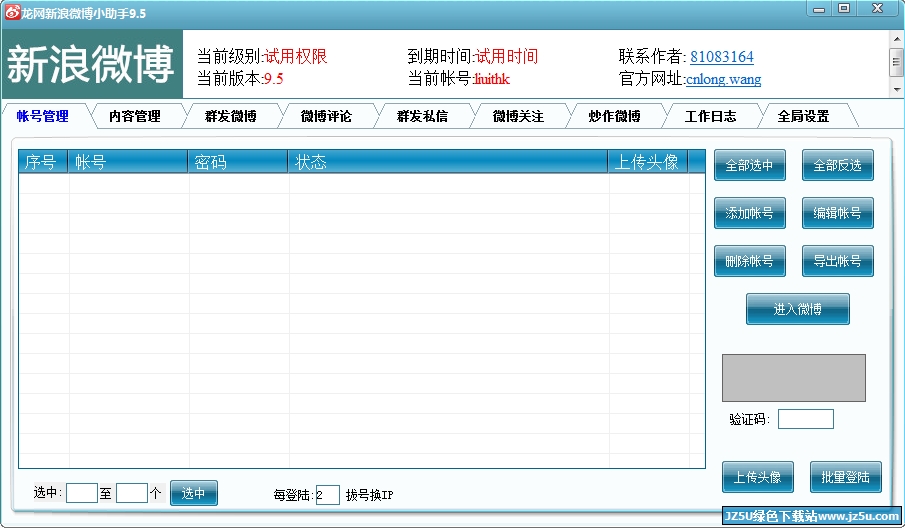Click the 拔号换IP label
This screenshot has width=905, height=528.
(369, 495)
